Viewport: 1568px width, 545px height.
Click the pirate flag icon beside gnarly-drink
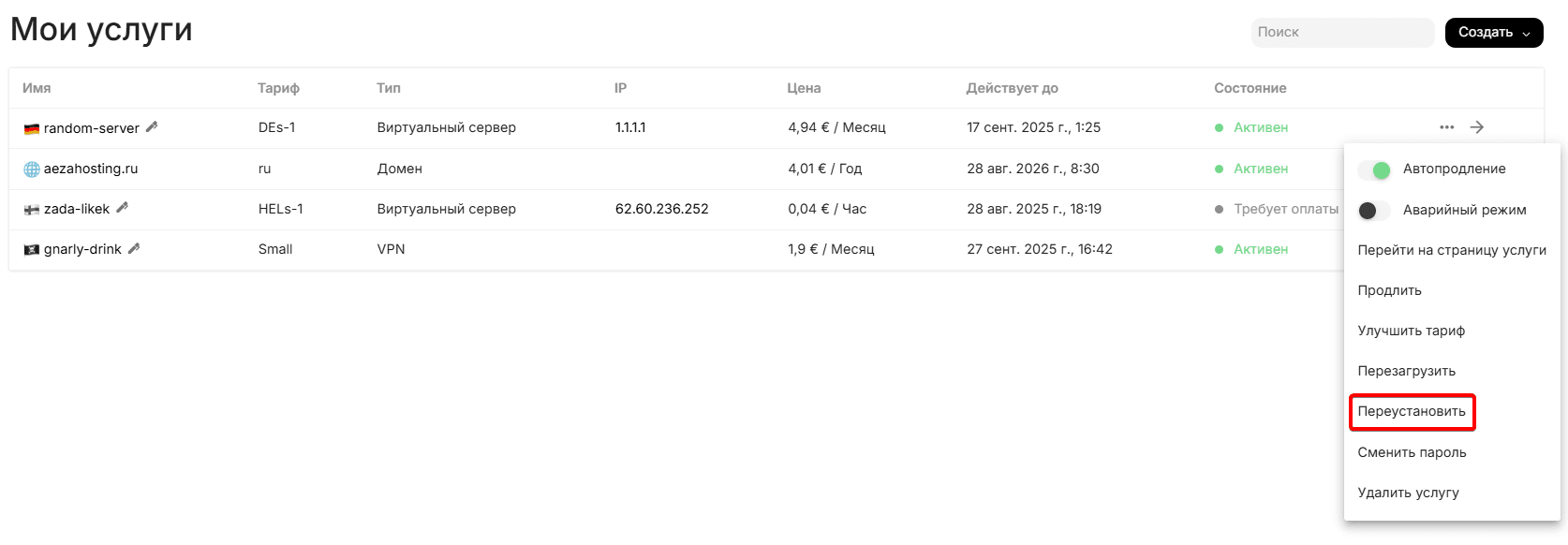point(32,250)
